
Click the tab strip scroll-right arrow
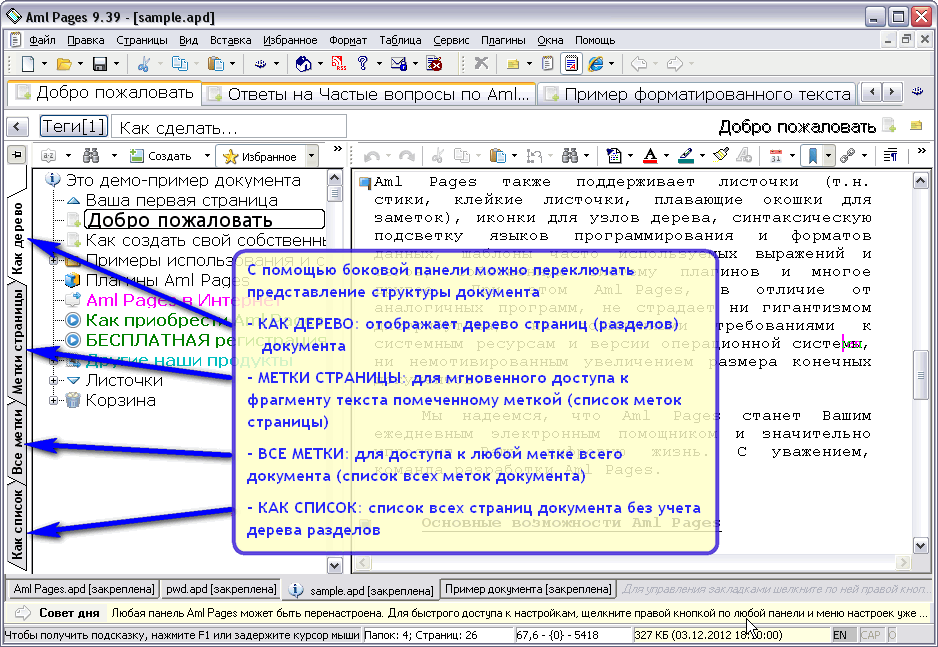click(892, 92)
